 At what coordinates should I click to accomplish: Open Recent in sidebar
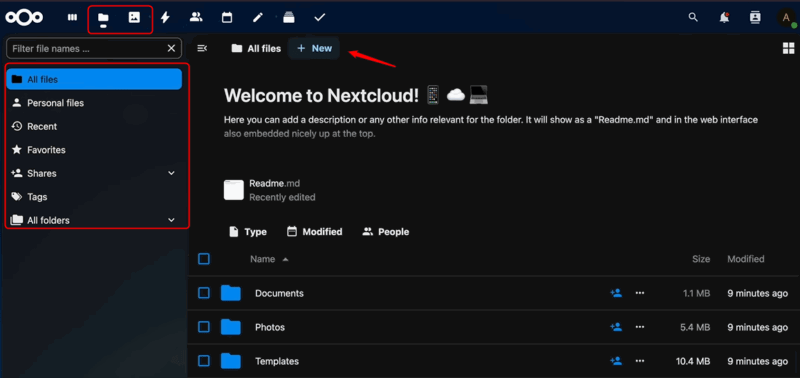click(94, 126)
